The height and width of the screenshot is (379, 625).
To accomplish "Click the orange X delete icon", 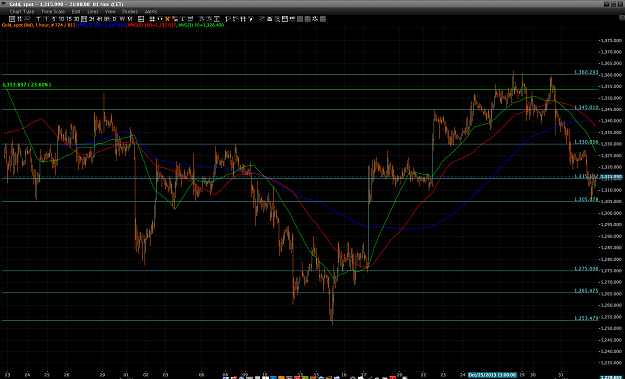I will tap(167, 19).
